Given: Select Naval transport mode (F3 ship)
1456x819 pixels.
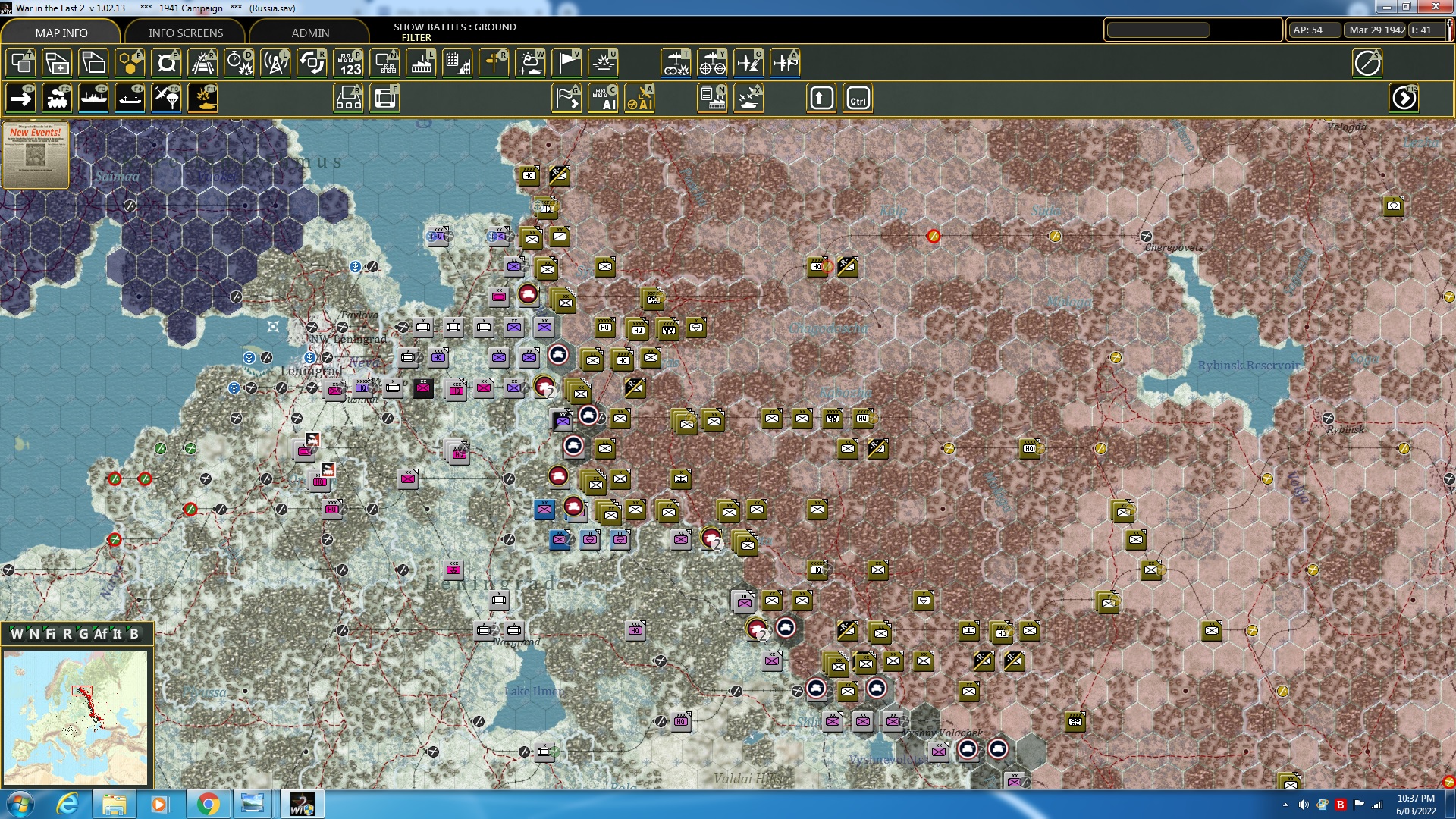Looking at the screenshot, I should pos(93,99).
